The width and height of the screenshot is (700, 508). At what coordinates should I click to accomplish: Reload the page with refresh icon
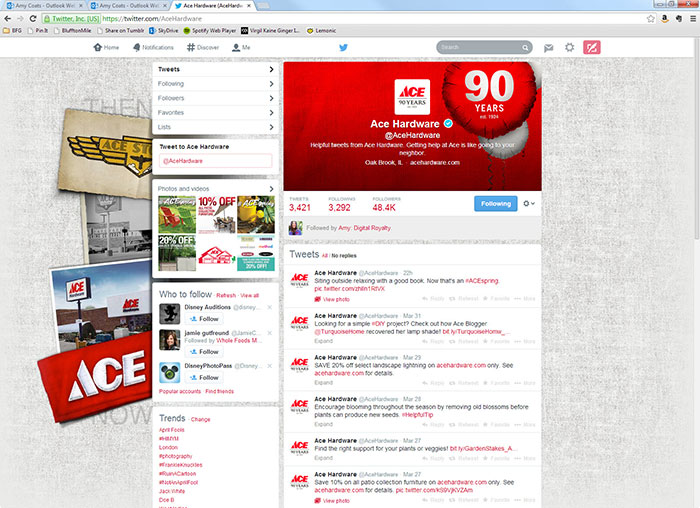pos(33,19)
